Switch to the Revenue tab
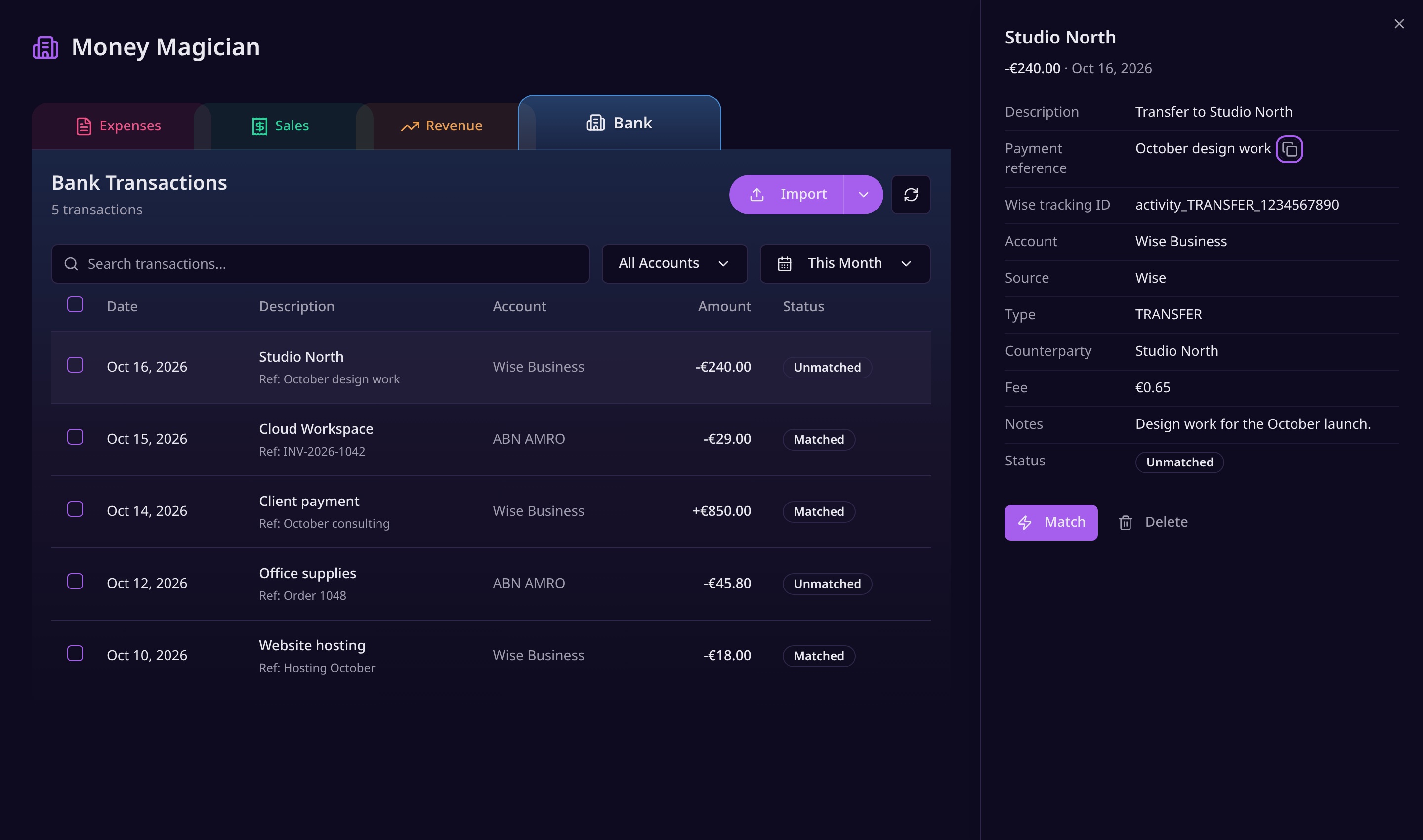Screen dimensions: 1423x840 [442, 126]
